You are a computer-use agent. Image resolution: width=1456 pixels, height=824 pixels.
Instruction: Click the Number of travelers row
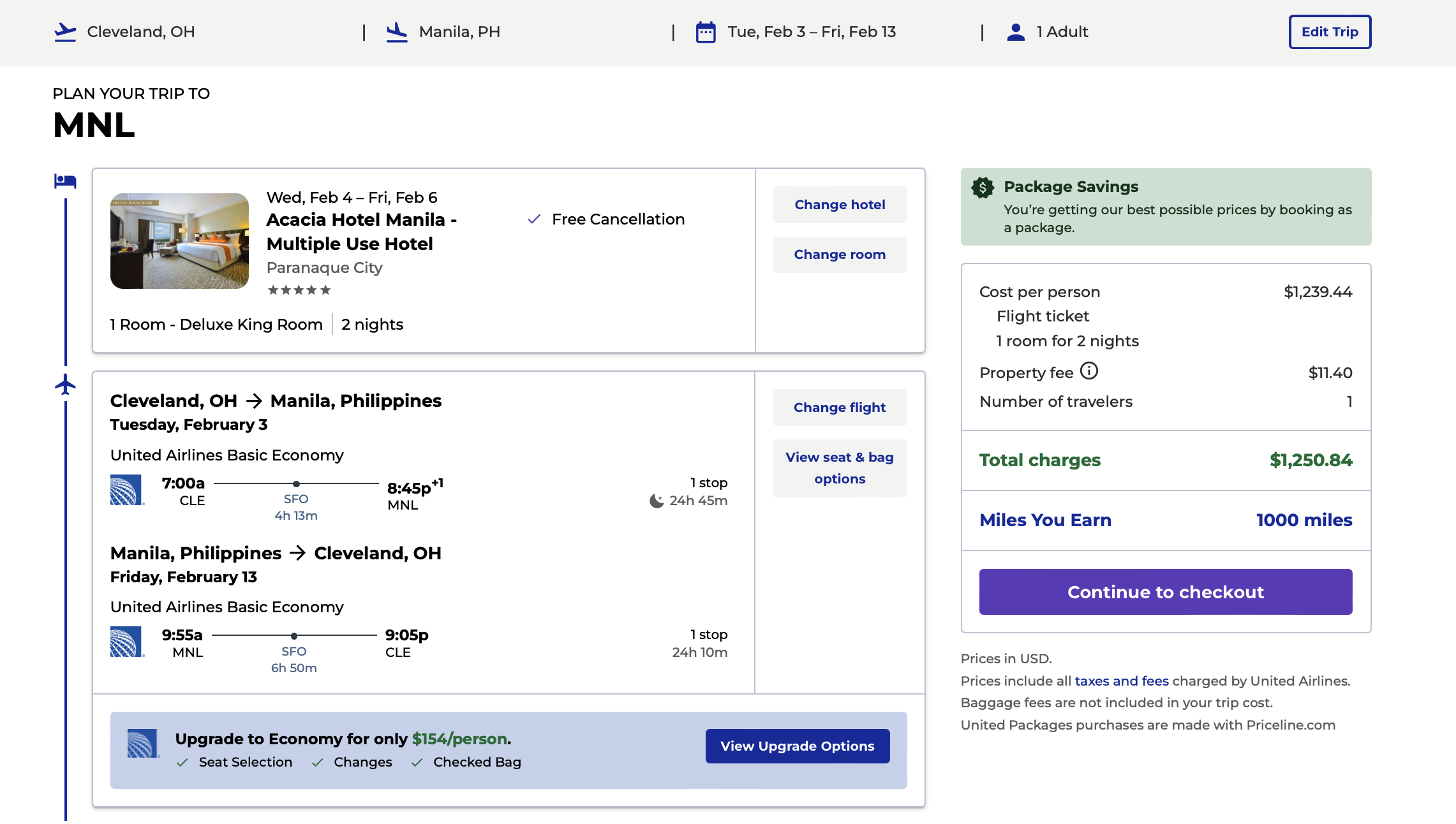coord(1166,402)
